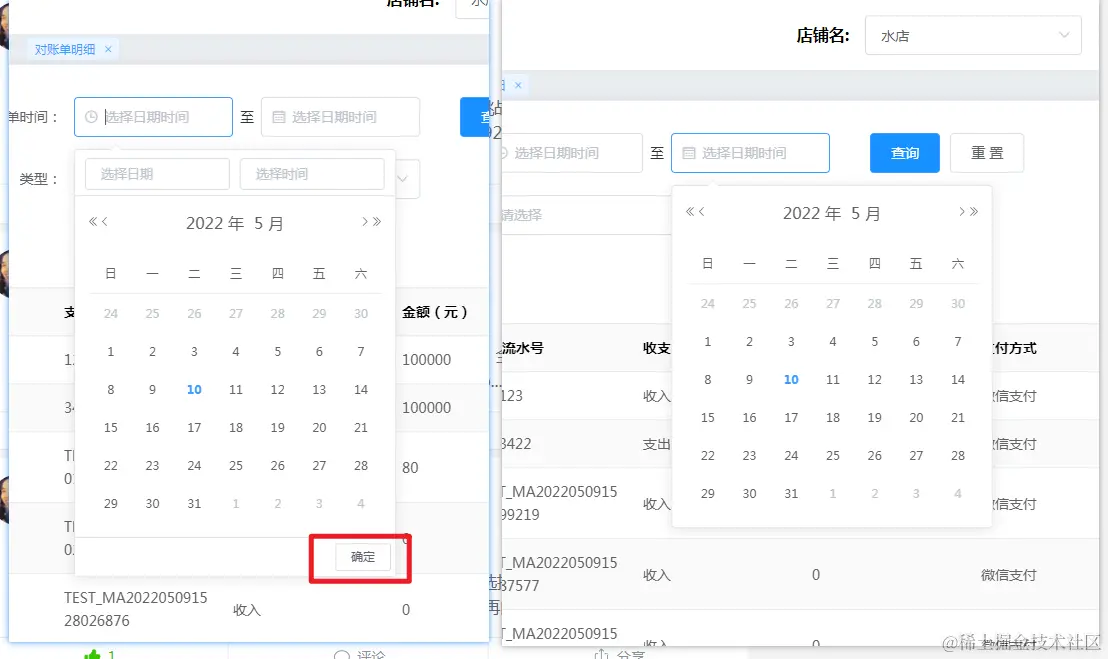Select day 12 in right calendar

(x=875, y=380)
